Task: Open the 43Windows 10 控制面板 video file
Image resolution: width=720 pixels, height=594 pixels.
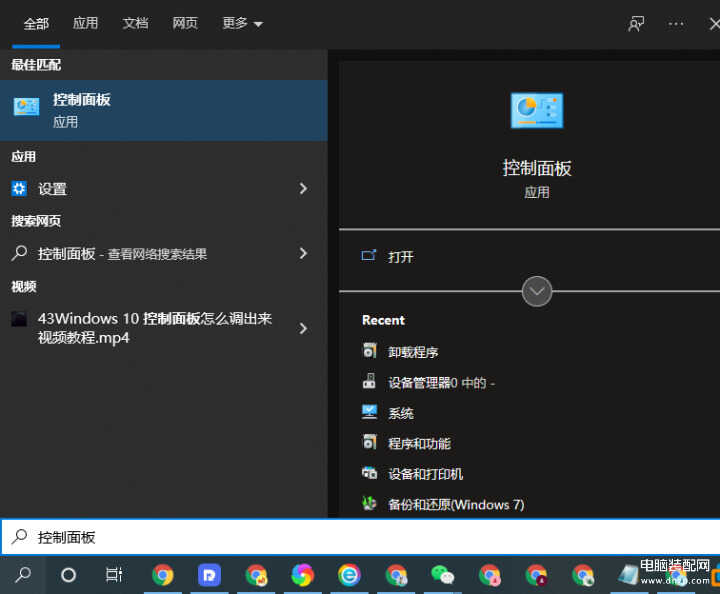Action: [147, 328]
